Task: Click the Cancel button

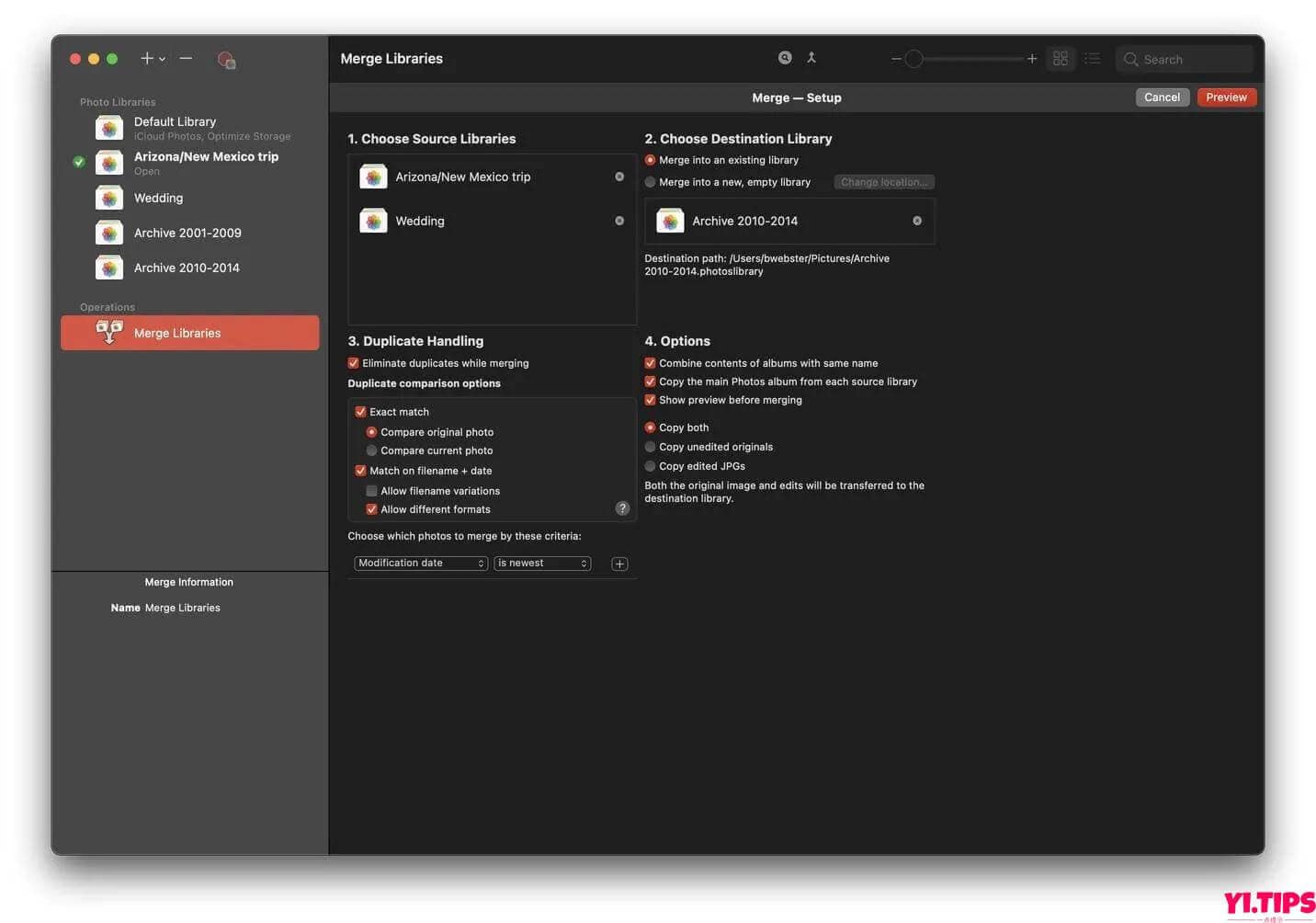Action: click(x=1163, y=97)
